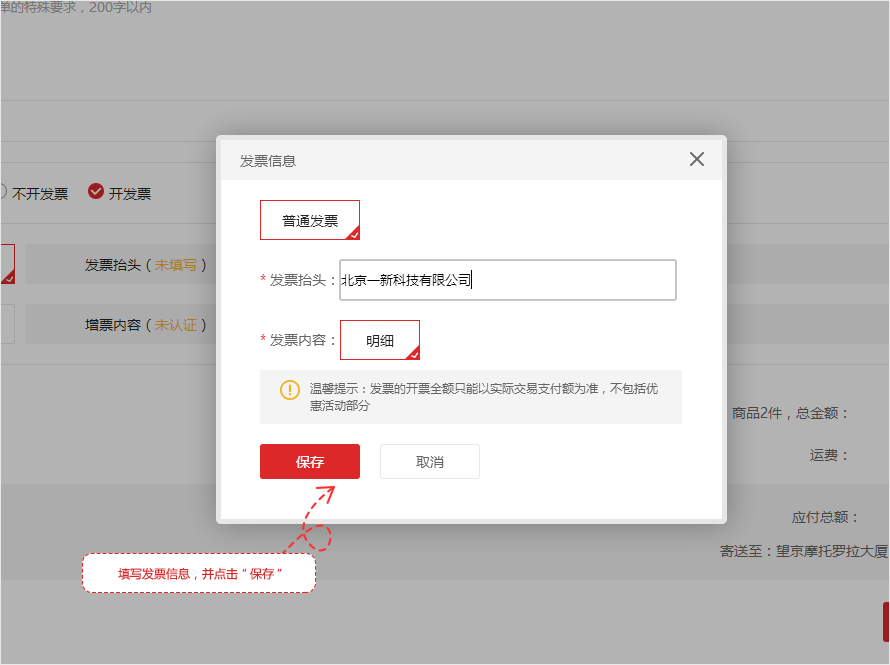Select 明细 as the invoice content
This screenshot has height=665, width=890.
coord(379,340)
